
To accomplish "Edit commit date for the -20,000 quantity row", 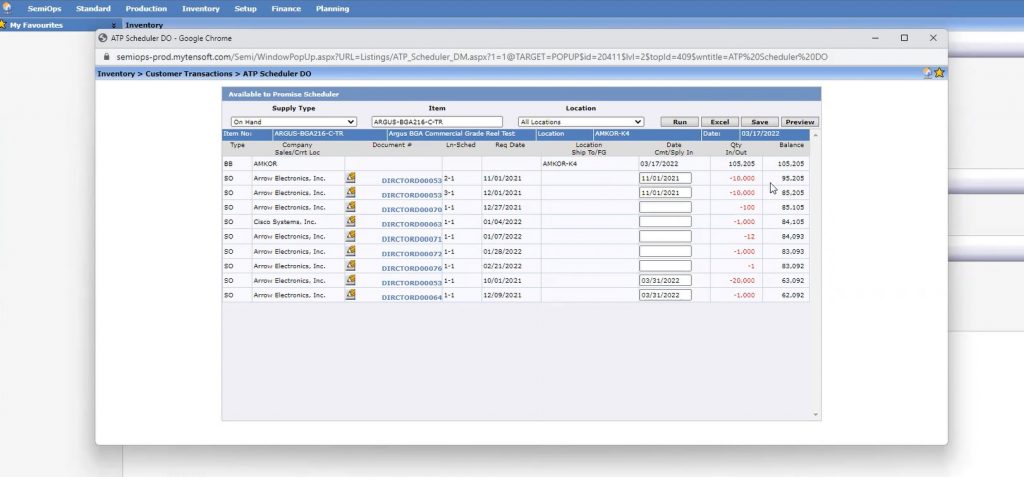I will point(665,281).
